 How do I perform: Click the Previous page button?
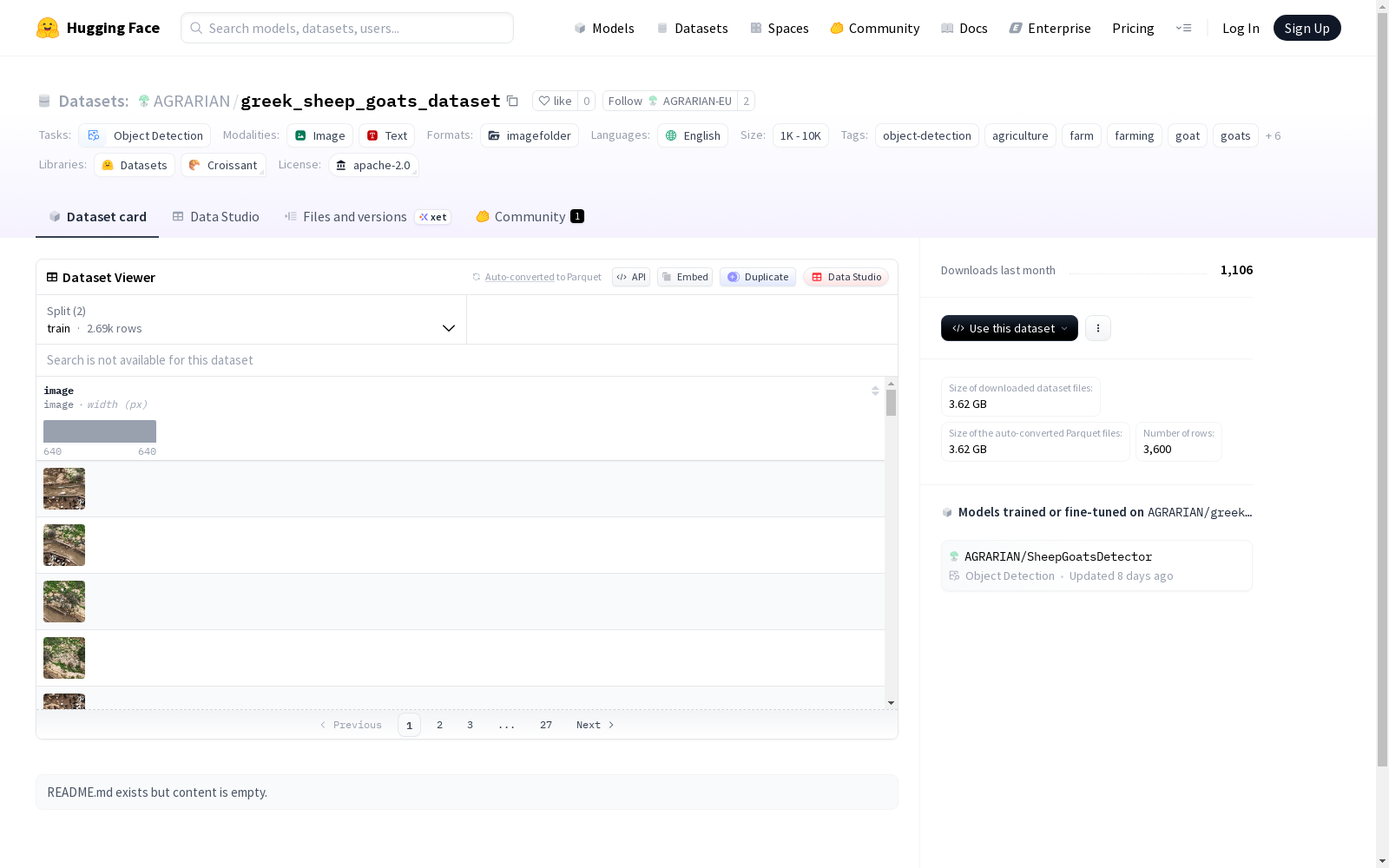pos(351,725)
